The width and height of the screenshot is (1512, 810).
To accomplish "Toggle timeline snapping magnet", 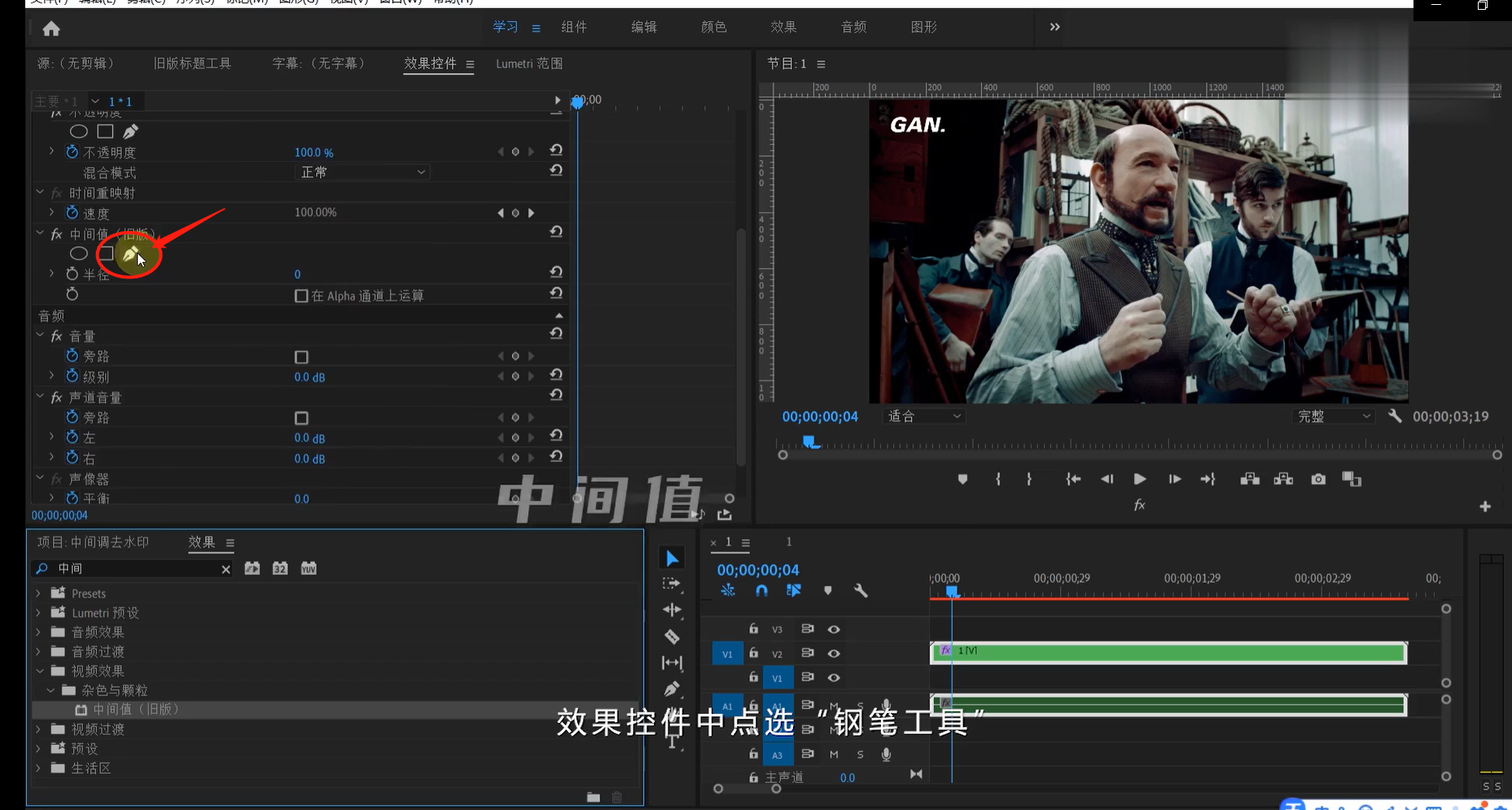I will 761,591.
